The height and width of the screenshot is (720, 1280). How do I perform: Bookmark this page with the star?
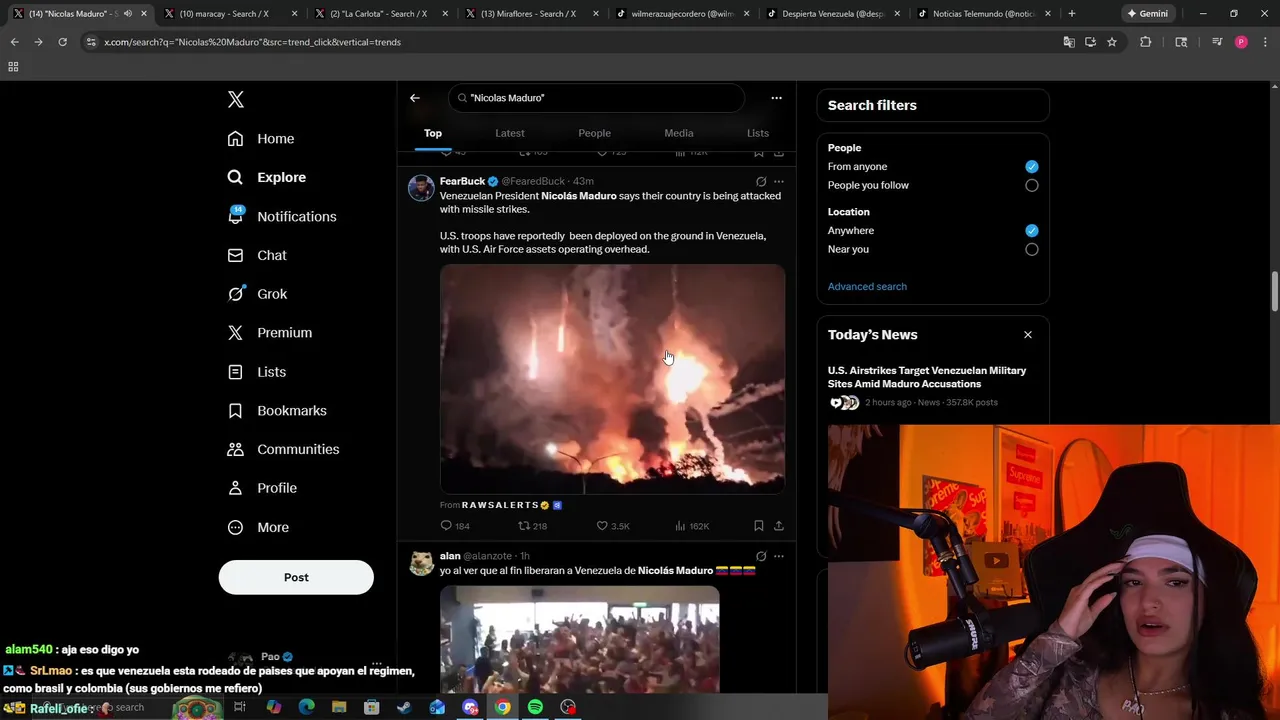pyautogui.click(x=1112, y=42)
